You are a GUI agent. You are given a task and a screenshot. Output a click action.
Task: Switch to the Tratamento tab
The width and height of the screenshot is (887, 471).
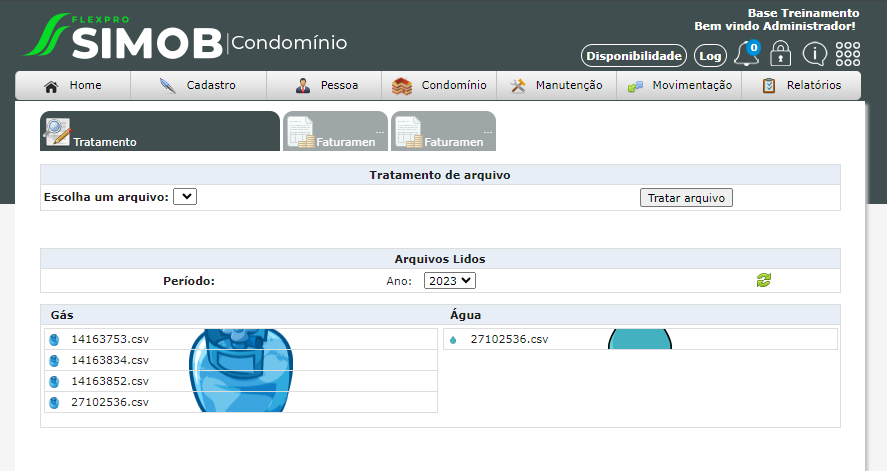click(x=160, y=131)
